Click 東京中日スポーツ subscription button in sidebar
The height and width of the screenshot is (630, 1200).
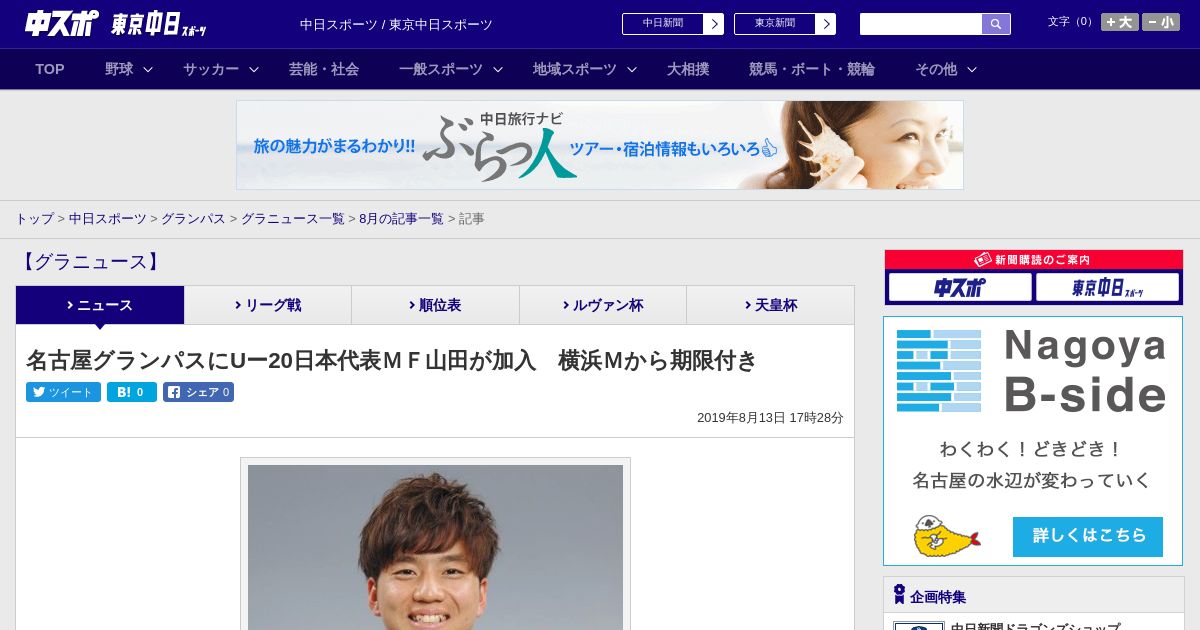(x=1108, y=288)
